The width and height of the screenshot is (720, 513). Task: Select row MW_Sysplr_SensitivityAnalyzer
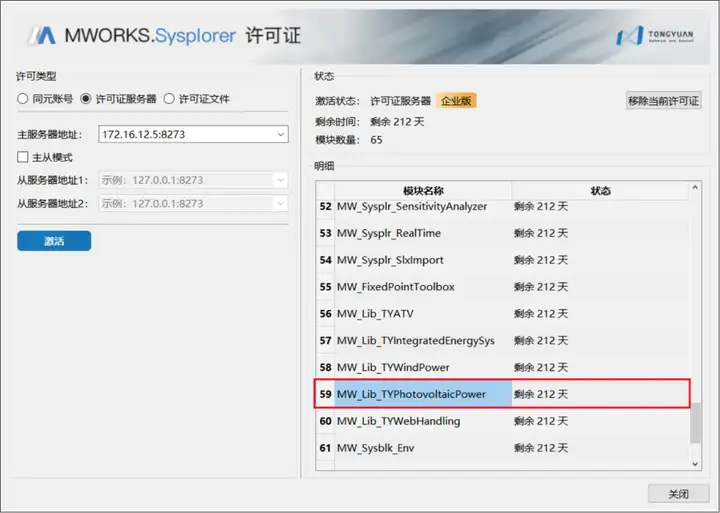pos(502,207)
